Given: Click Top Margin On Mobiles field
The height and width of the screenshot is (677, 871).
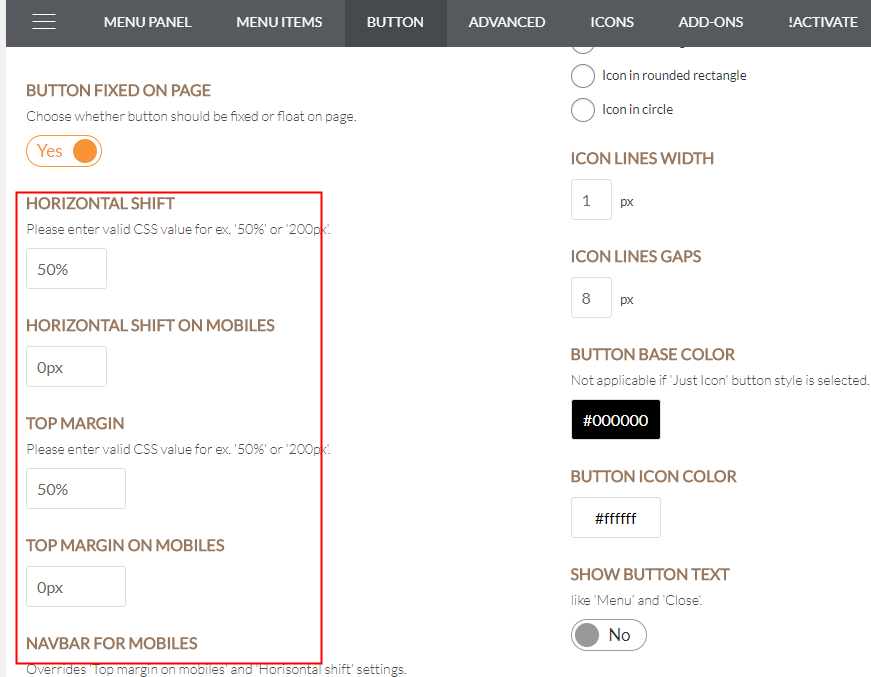Looking at the screenshot, I should [x=76, y=586].
